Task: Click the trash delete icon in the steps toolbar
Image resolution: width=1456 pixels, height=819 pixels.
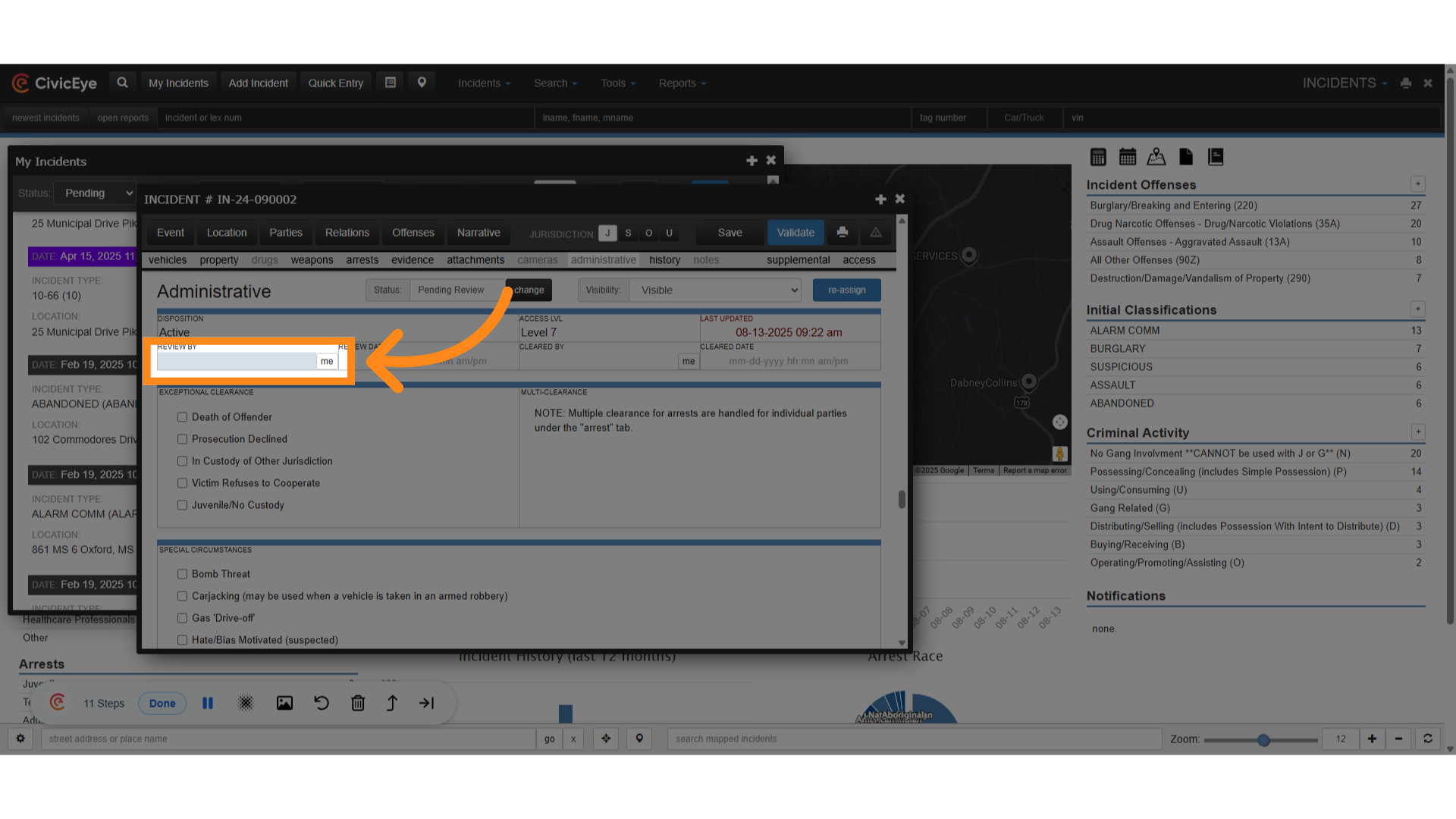Action: 358,703
